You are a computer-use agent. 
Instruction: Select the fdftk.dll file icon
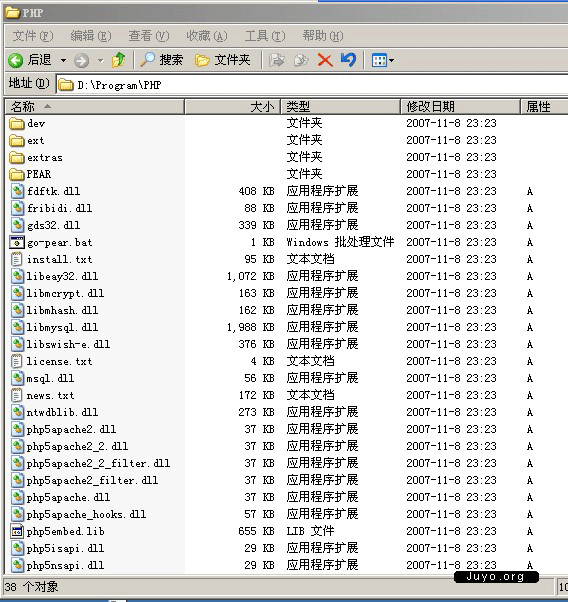tap(17, 191)
